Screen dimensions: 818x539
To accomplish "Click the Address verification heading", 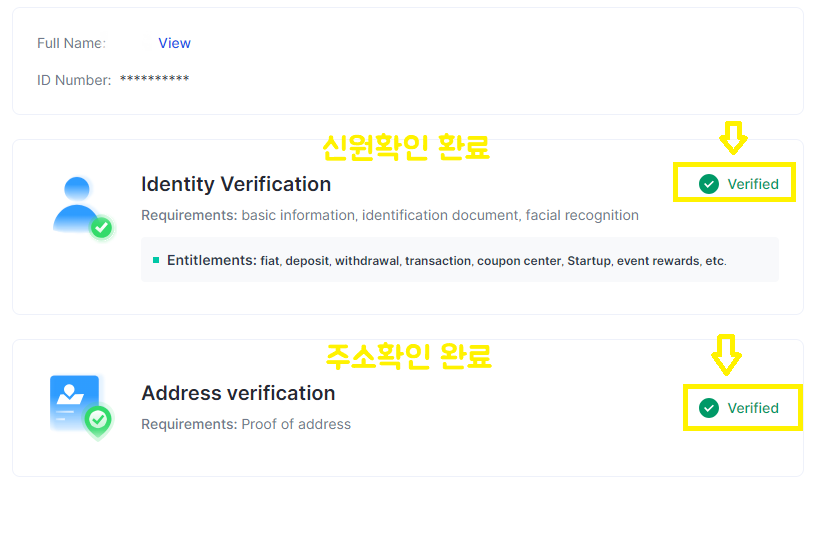I will coord(238,393).
